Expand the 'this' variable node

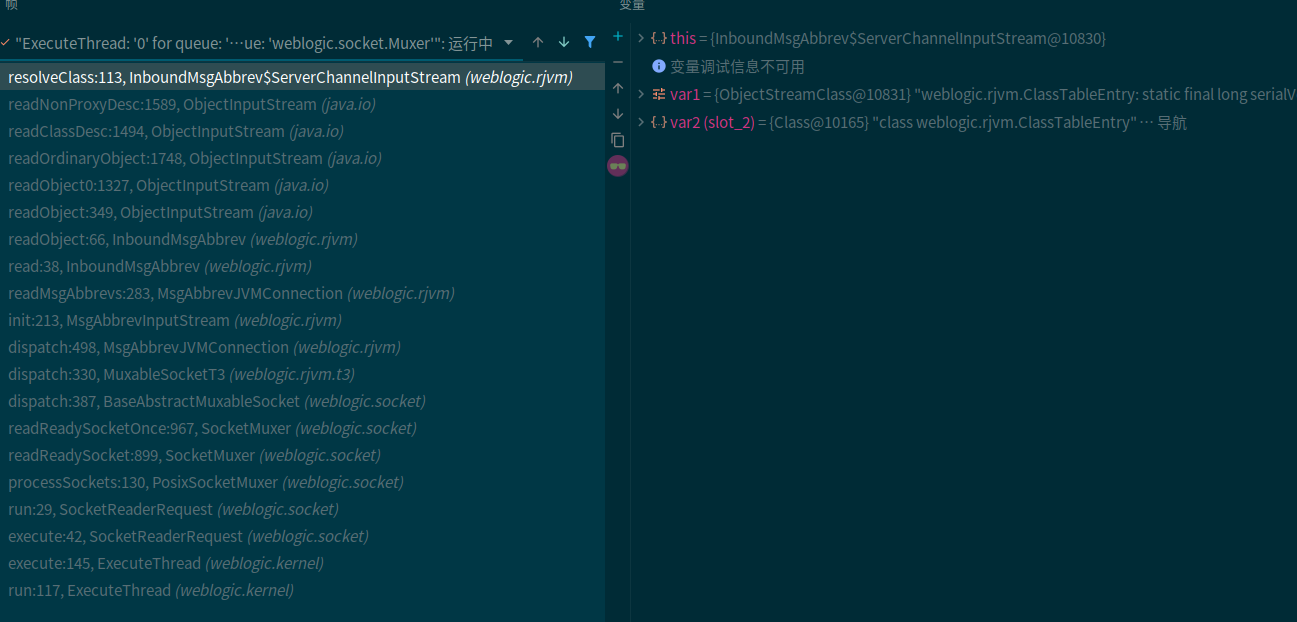coord(641,38)
